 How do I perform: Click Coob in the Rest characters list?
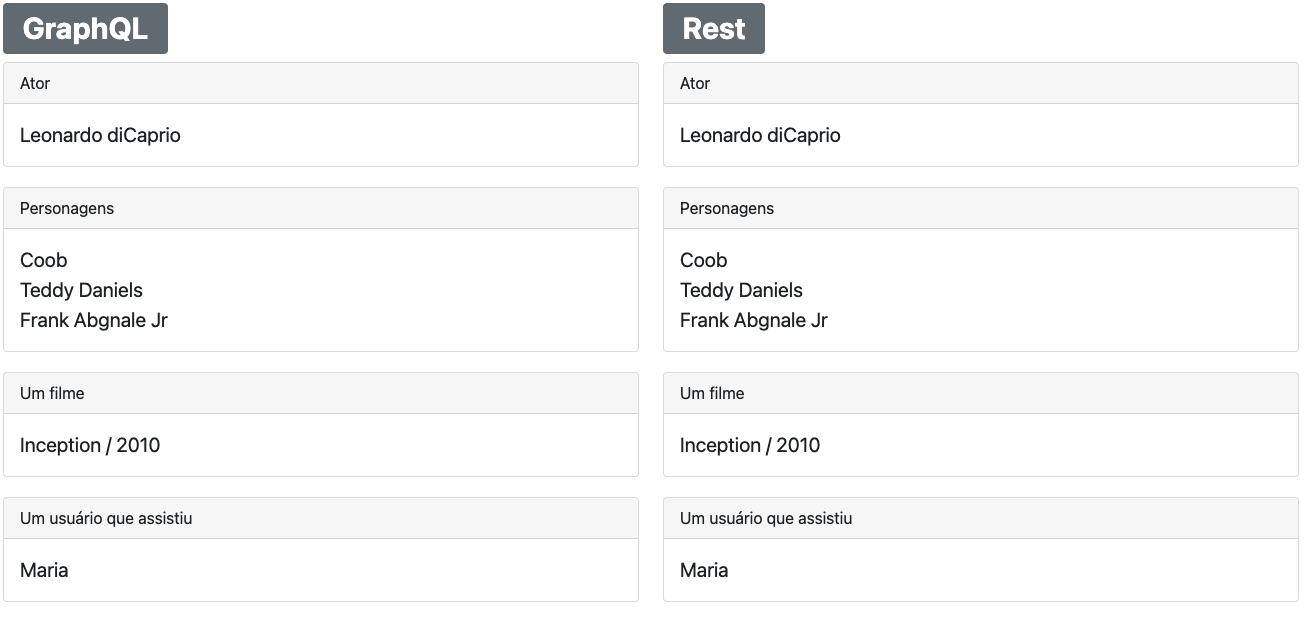coord(704,260)
